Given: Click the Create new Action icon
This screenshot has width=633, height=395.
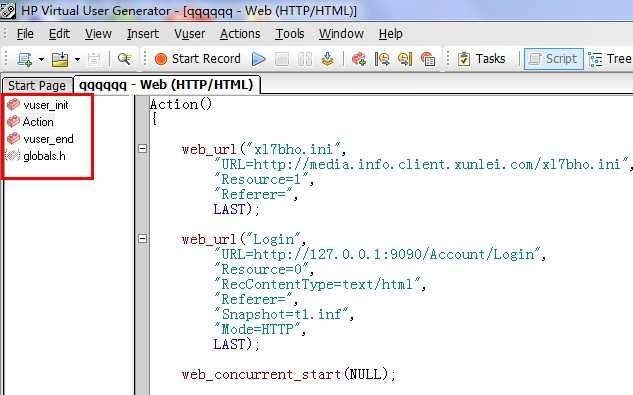Looking at the screenshot, I should [x=358, y=59].
